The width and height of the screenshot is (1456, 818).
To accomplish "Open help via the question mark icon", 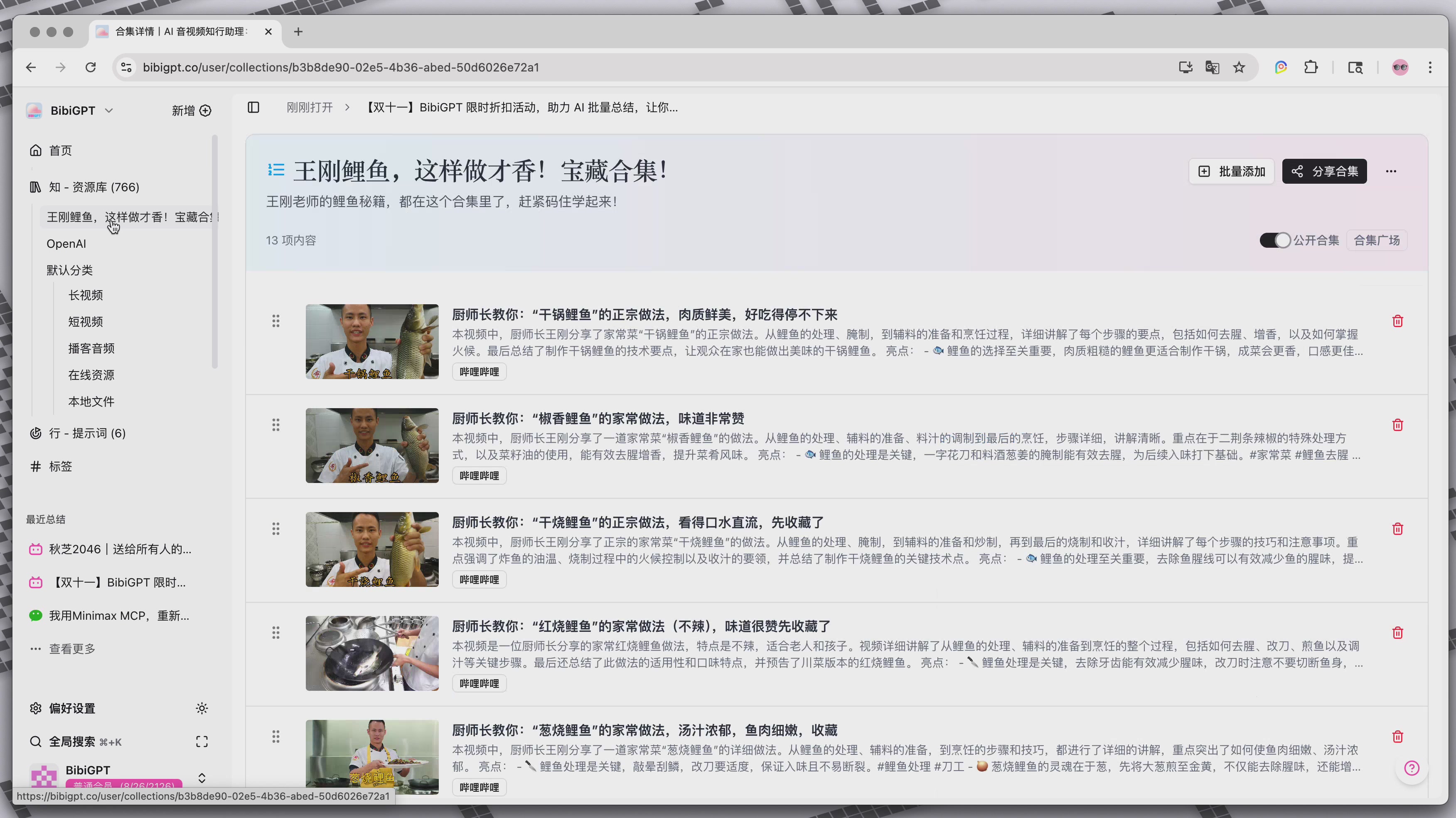I will pyautogui.click(x=1412, y=768).
